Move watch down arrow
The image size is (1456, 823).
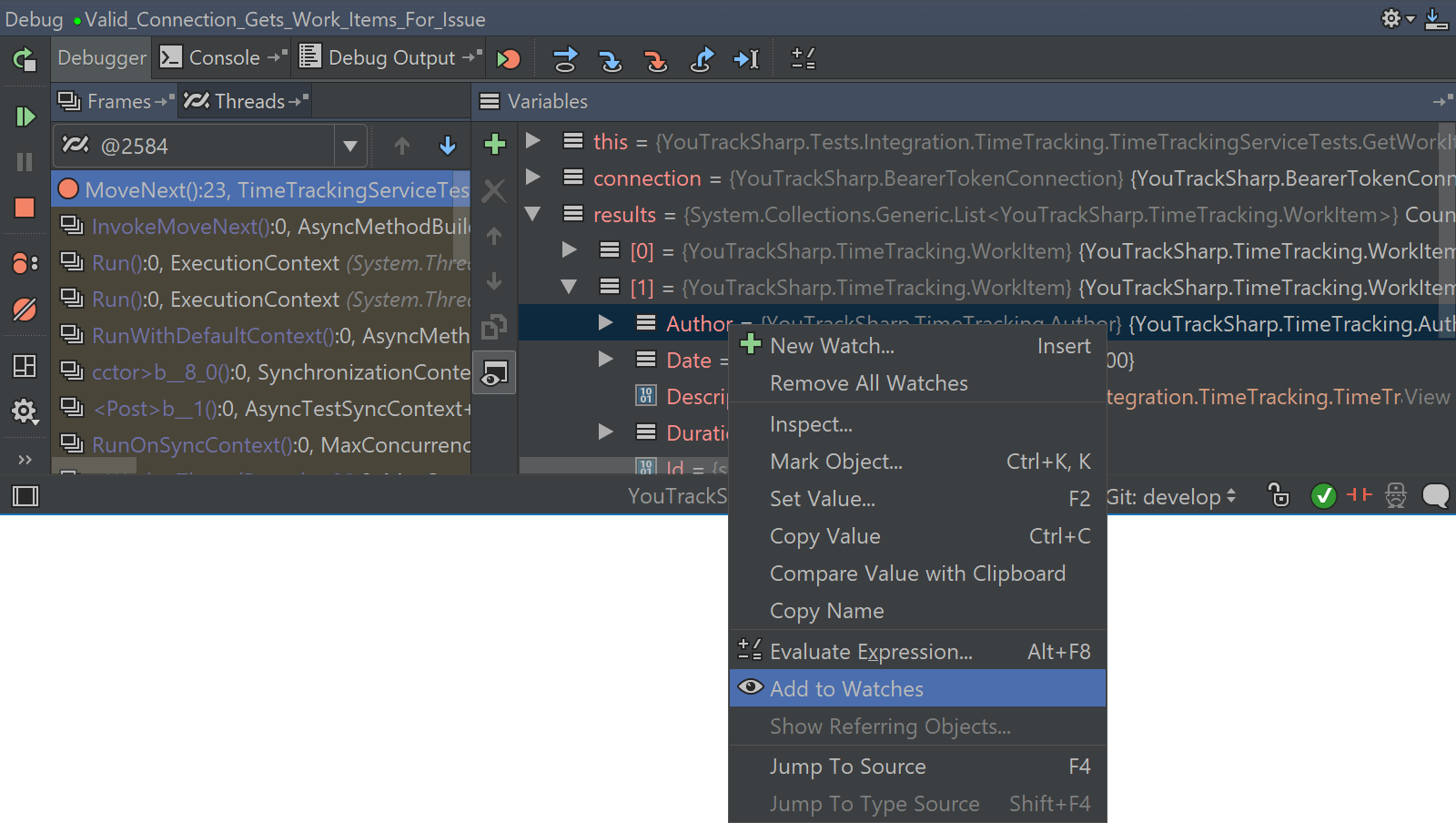[x=494, y=281]
